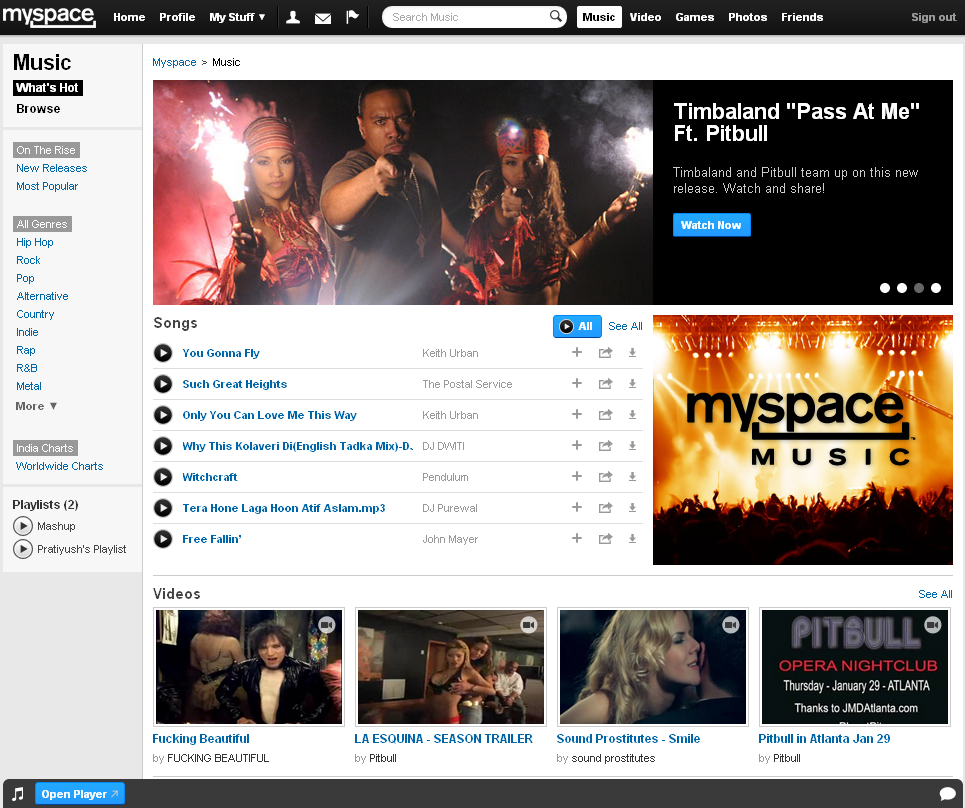Open the Profile menu item
This screenshot has height=808, width=965.
coord(177,17)
